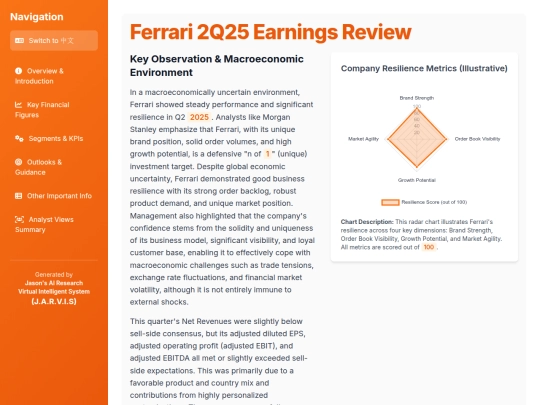The image size is (540, 405).
Task: Click the gears icon beside Segments & KPIs
Action: coord(19,138)
